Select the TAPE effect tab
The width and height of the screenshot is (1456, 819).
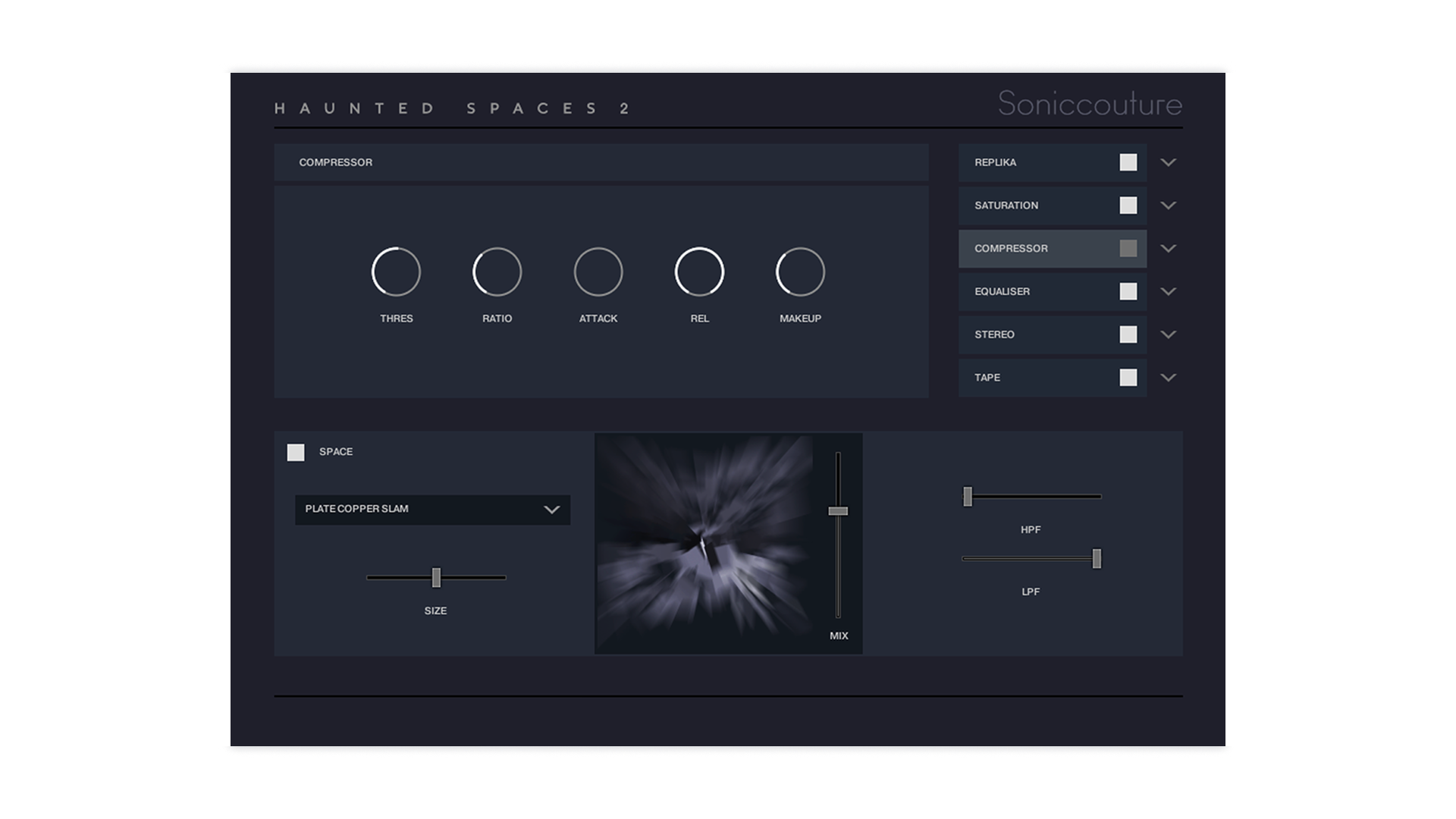pyautogui.click(x=1053, y=378)
